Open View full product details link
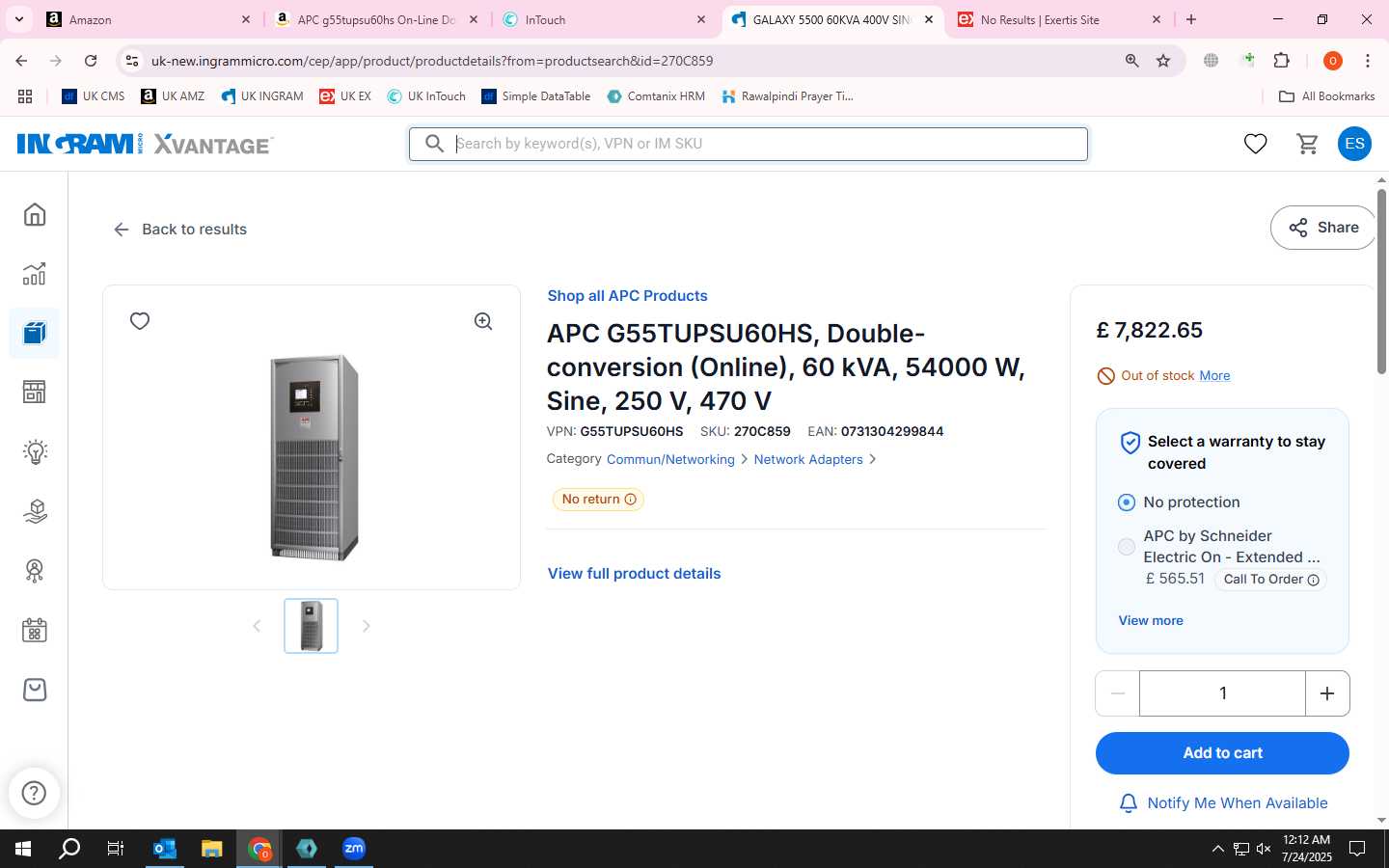The height and width of the screenshot is (868, 1389). pyautogui.click(x=634, y=574)
